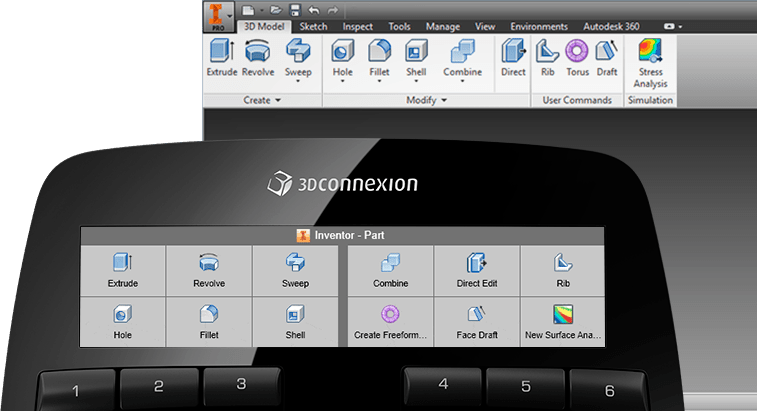757x411 pixels.
Task: Push hardware key 5
Action: 525,387
